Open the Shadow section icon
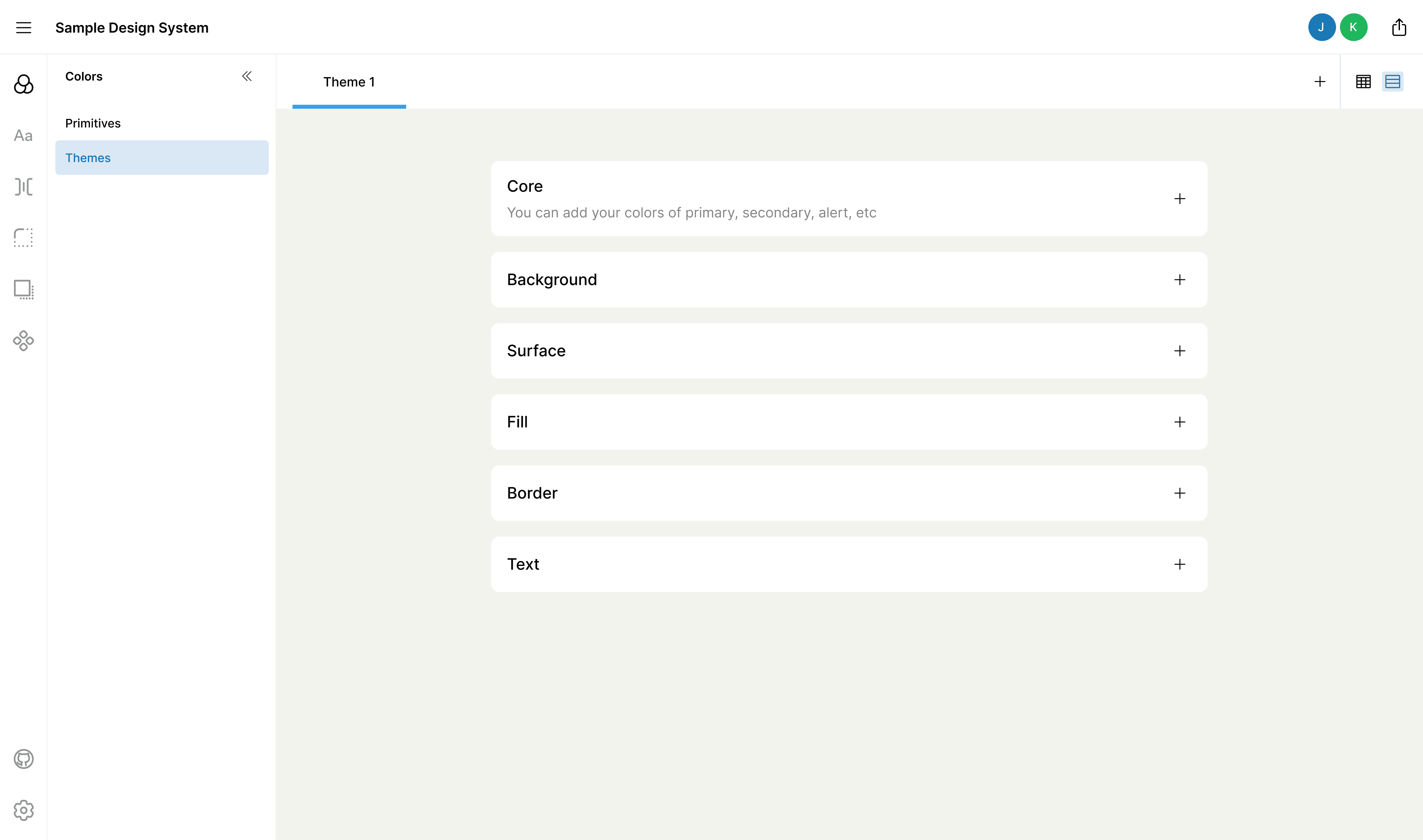This screenshot has height=840, width=1423. tap(23, 289)
